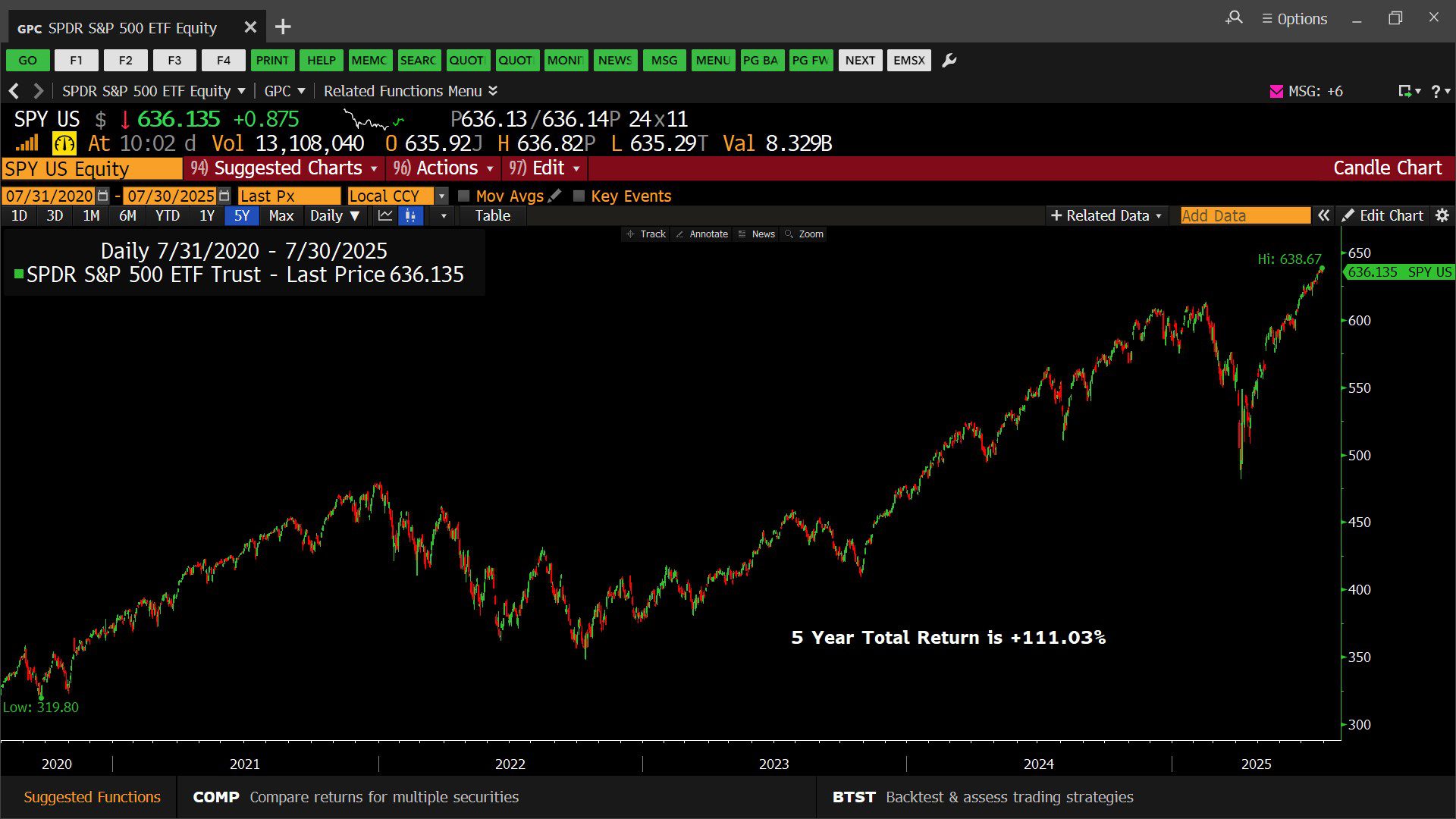Open chart settings gear icon
Image resolution: width=1456 pixels, height=819 pixels.
pos(1442,215)
